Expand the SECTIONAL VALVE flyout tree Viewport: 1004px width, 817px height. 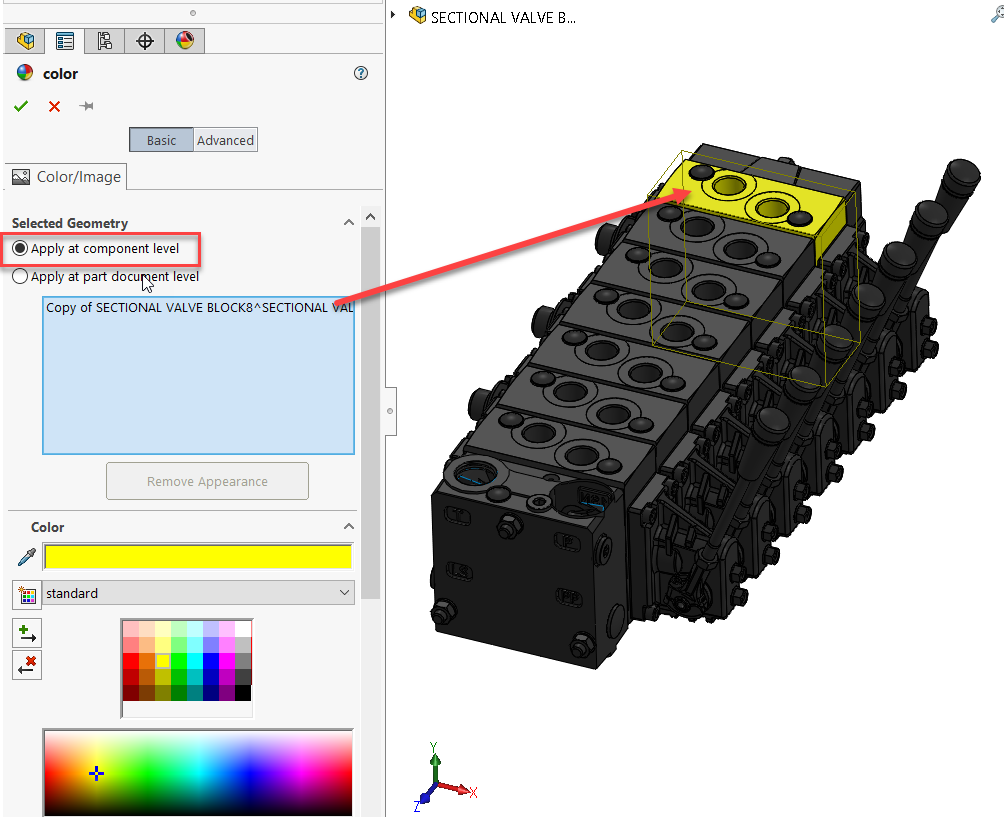(393, 15)
